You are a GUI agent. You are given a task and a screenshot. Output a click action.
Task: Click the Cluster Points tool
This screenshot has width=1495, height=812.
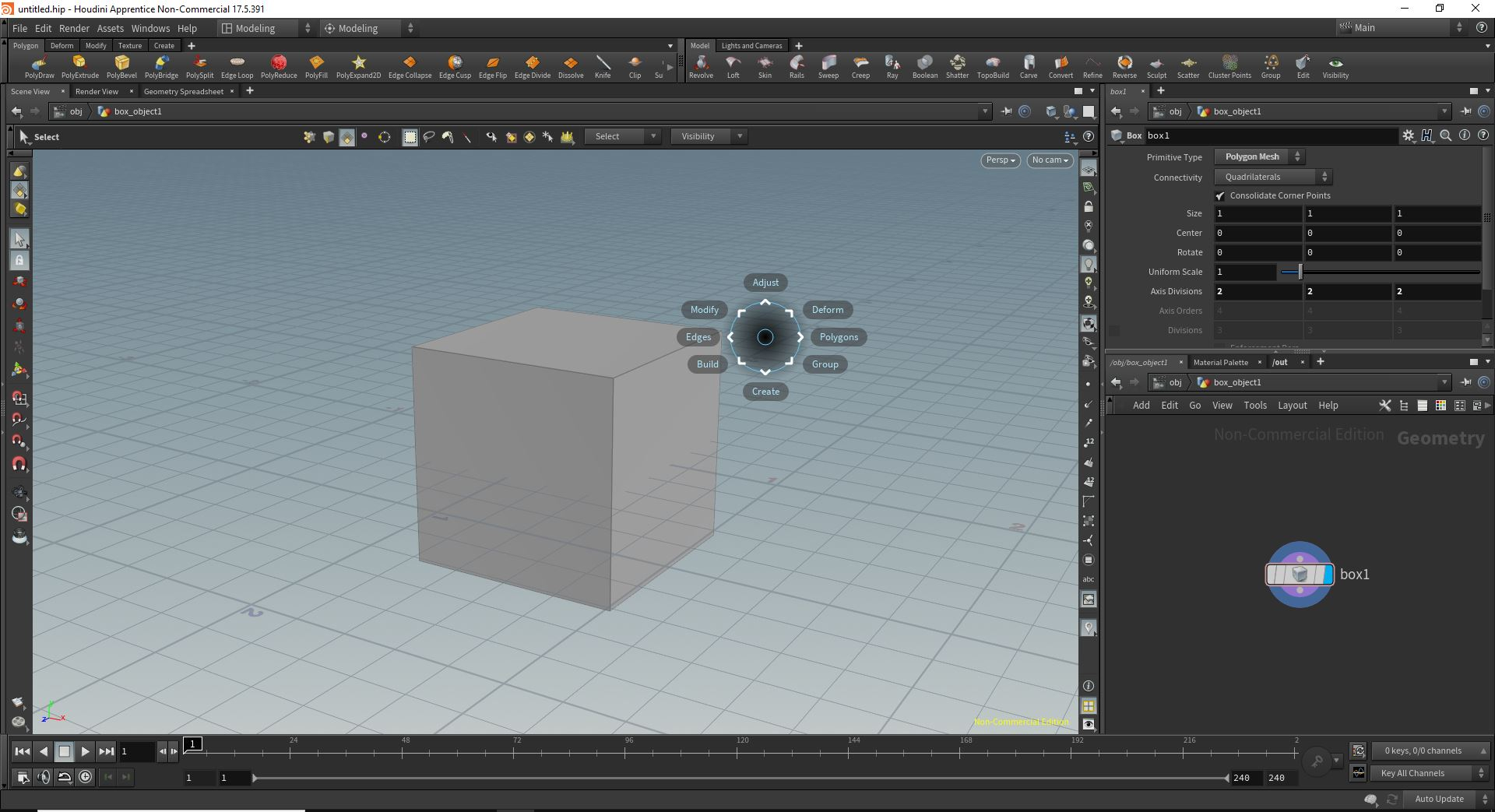tap(1229, 67)
